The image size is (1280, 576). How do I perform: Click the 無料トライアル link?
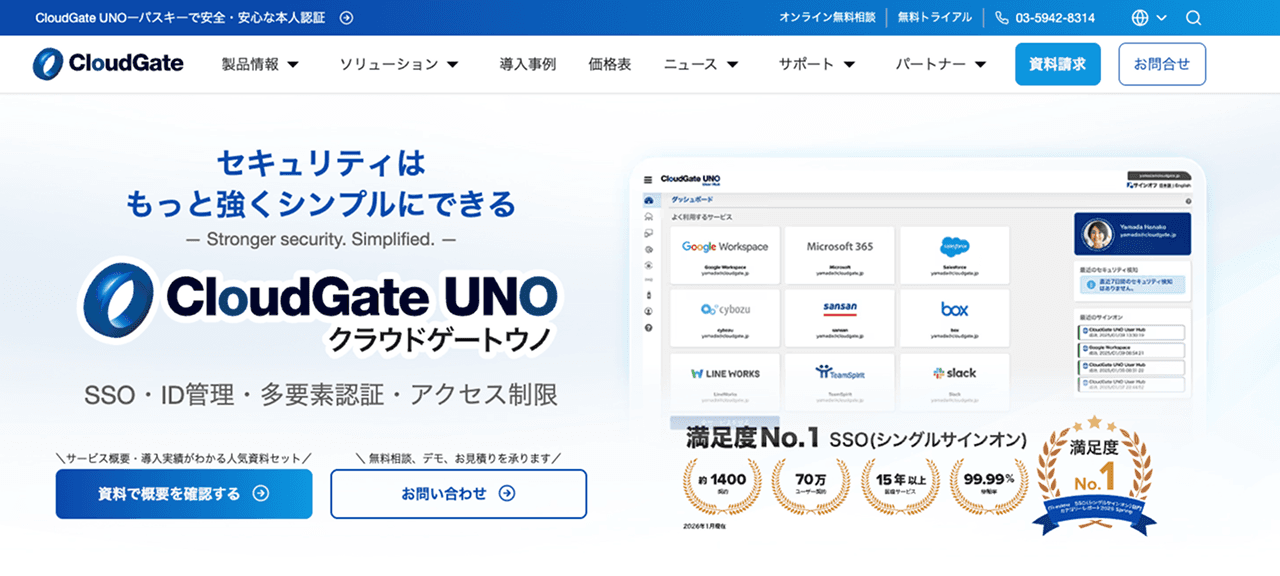click(934, 18)
